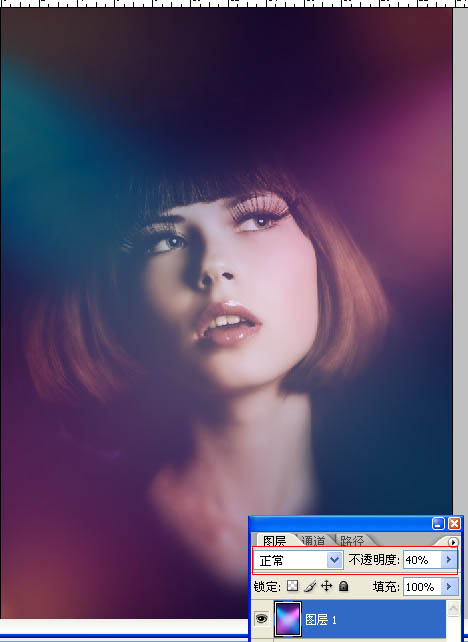The height and width of the screenshot is (642, 468).
Task: Toggle the lock all padlock icon
Action: [x=344, y=586]
